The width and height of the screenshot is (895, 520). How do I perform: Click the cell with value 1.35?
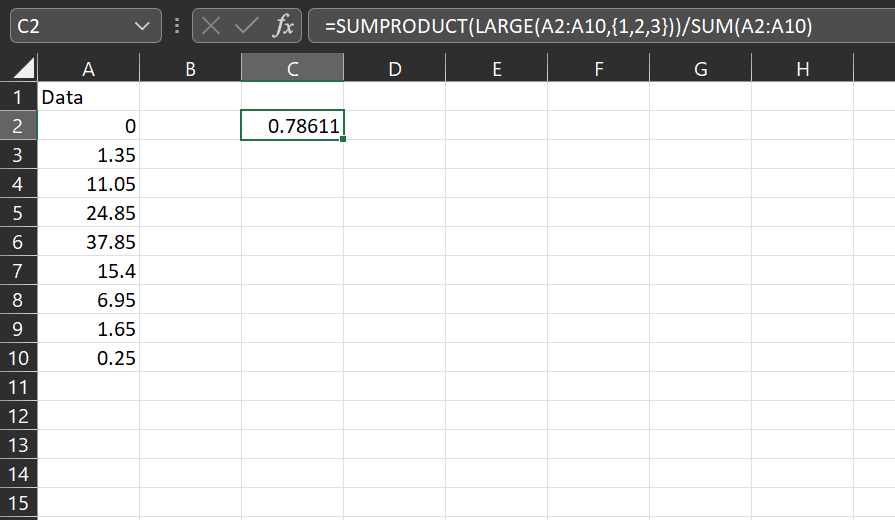(88, 155)
